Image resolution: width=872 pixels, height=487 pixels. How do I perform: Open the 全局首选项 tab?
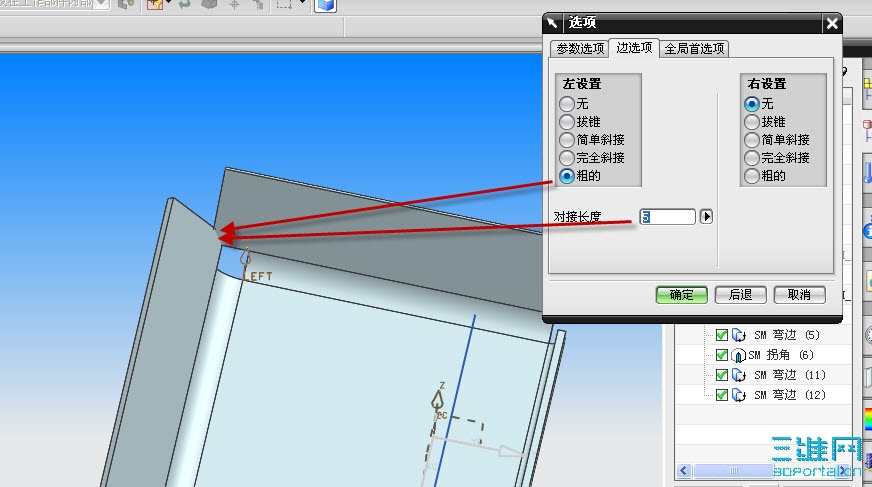click(695, 49)
